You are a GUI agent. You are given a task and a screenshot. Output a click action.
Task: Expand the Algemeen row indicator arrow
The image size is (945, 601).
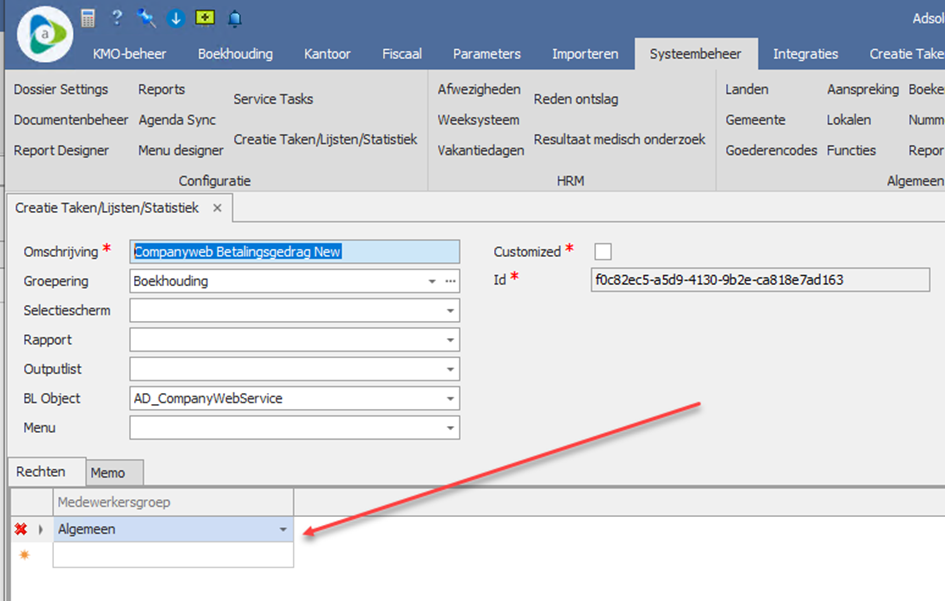tap(40, 529)
